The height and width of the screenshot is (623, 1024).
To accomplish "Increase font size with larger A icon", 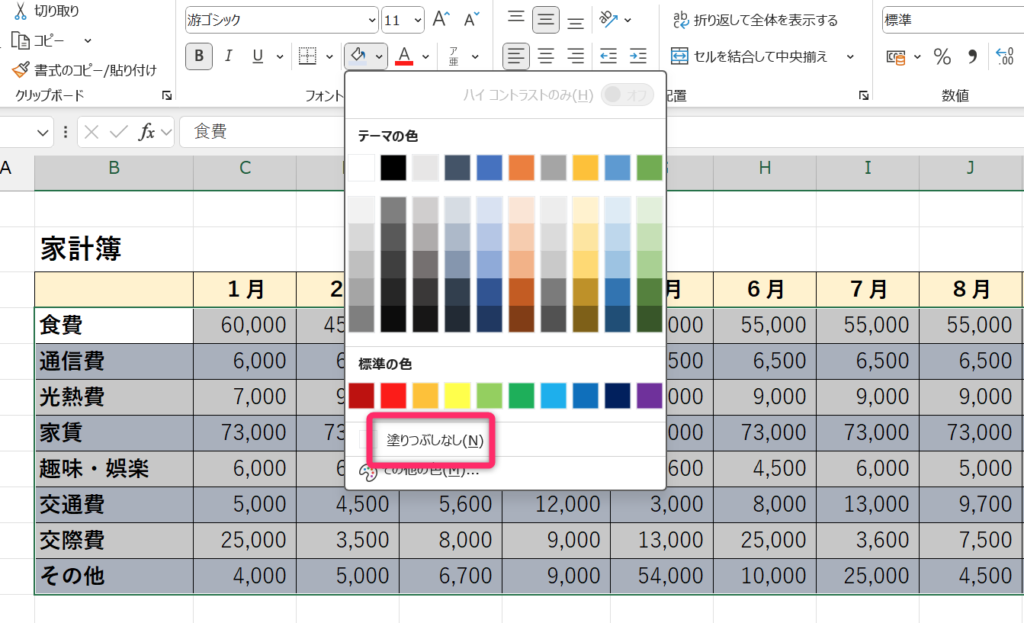I will [x=440, y=19].
